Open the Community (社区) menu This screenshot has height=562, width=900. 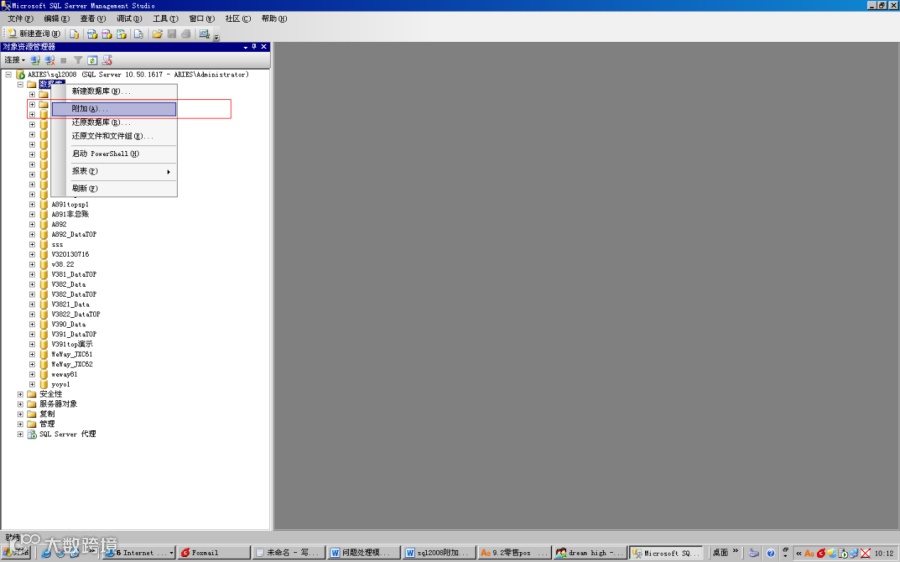pos(238,18)
